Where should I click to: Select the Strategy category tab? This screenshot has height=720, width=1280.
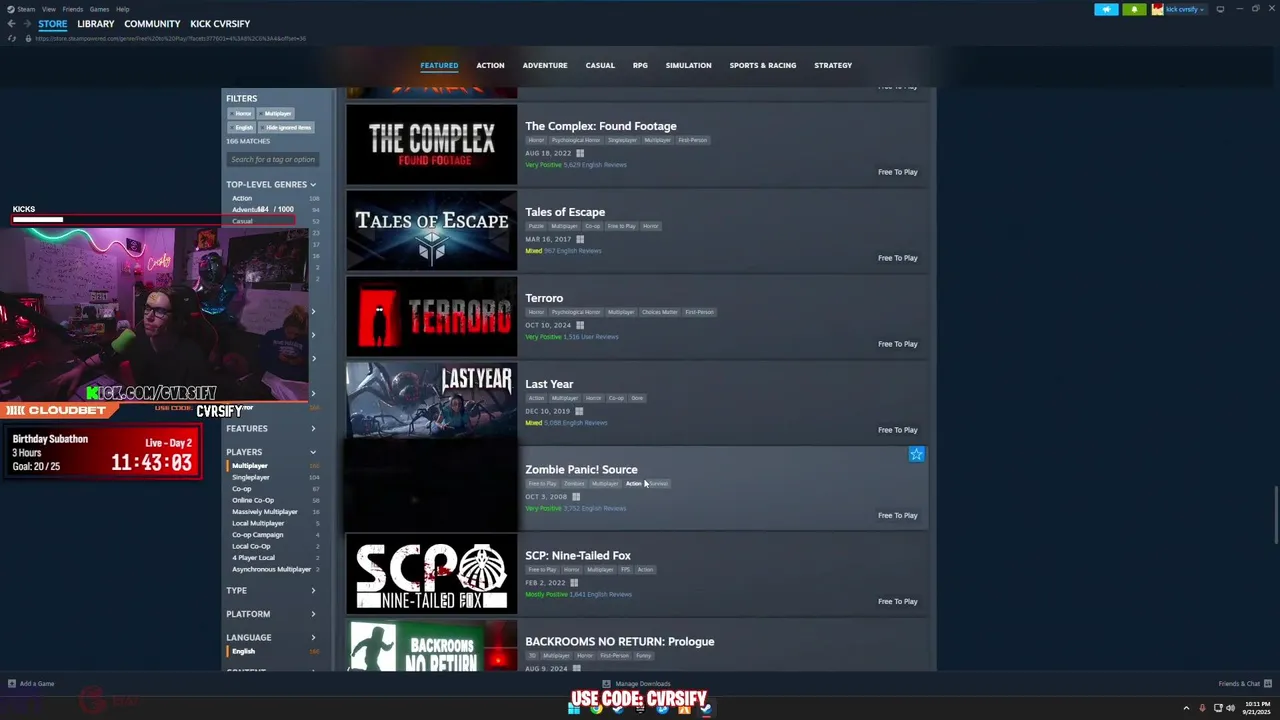point(833,65)
